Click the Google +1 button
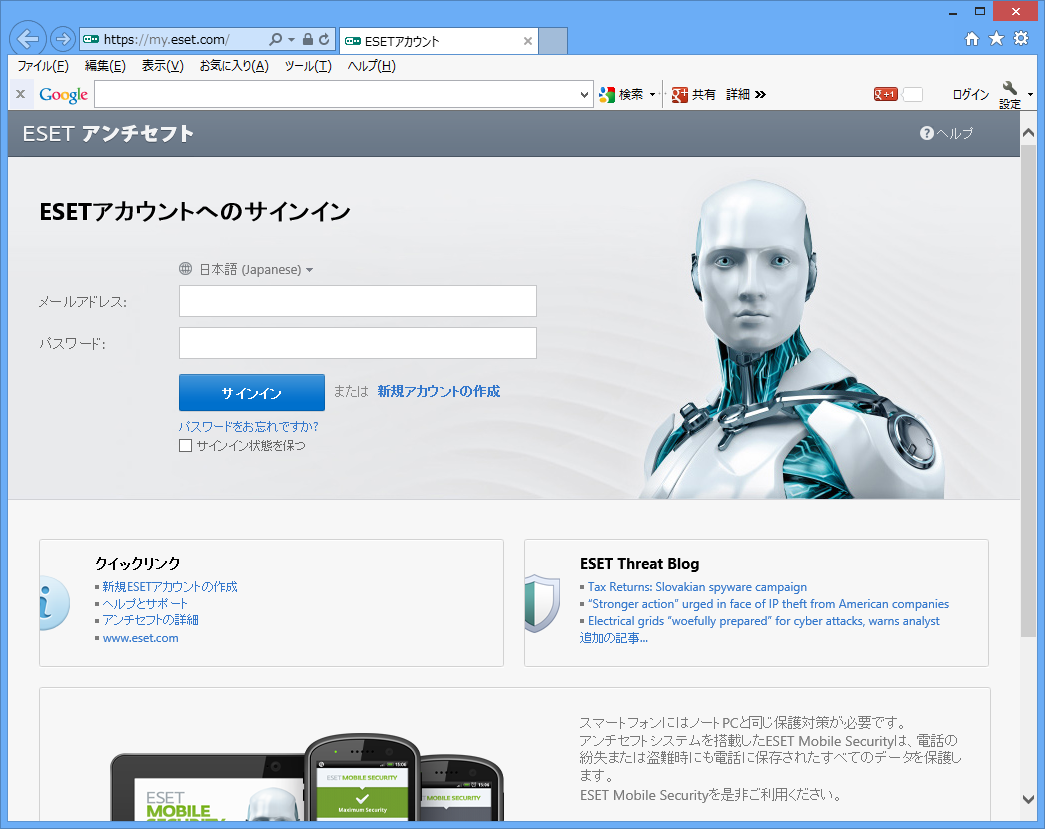Image resolution: width=1045 pixels, height=829 pixels. [x=886, y=95]
